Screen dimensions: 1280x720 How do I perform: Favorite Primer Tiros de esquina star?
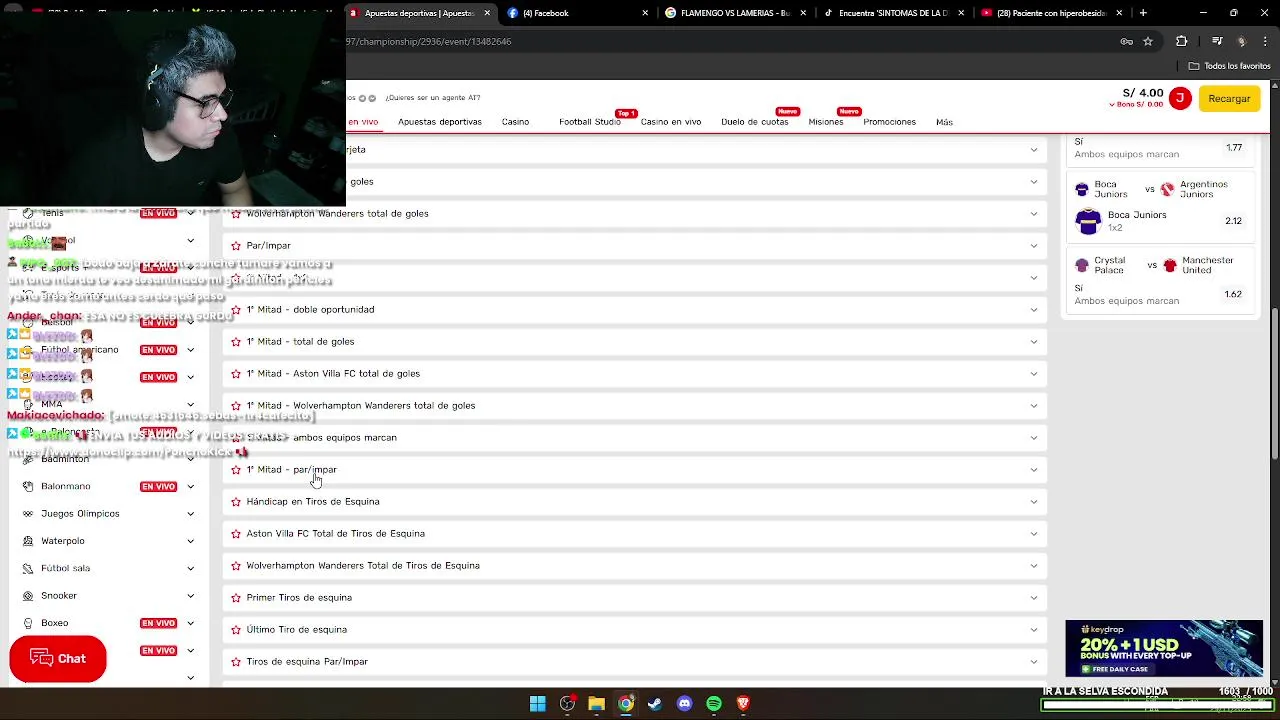pos(236,598)
